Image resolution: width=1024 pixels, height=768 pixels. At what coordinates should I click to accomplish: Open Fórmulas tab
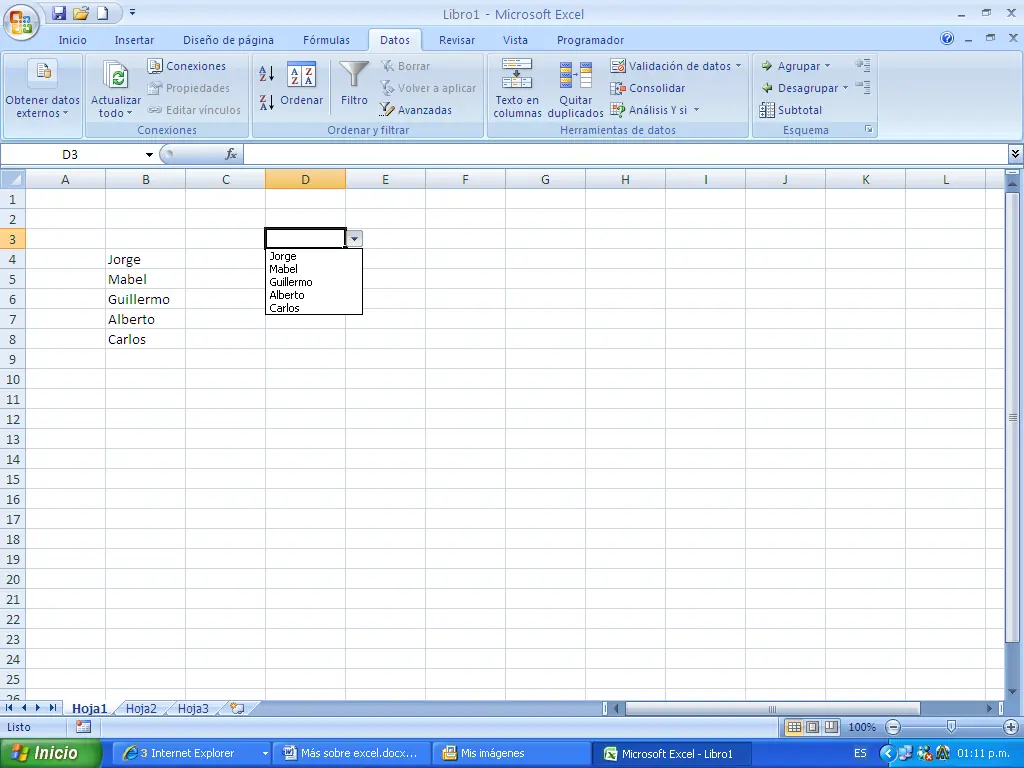[x=327, y=40]
